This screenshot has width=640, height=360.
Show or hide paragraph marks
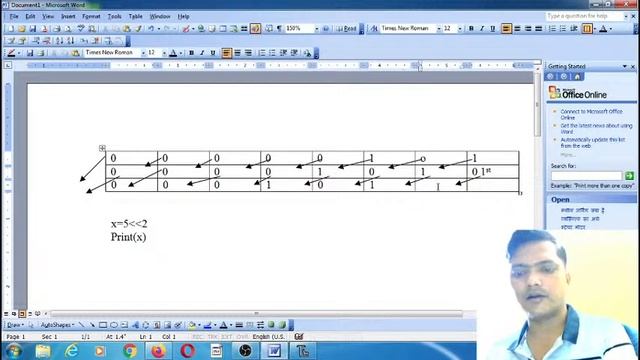280,29
